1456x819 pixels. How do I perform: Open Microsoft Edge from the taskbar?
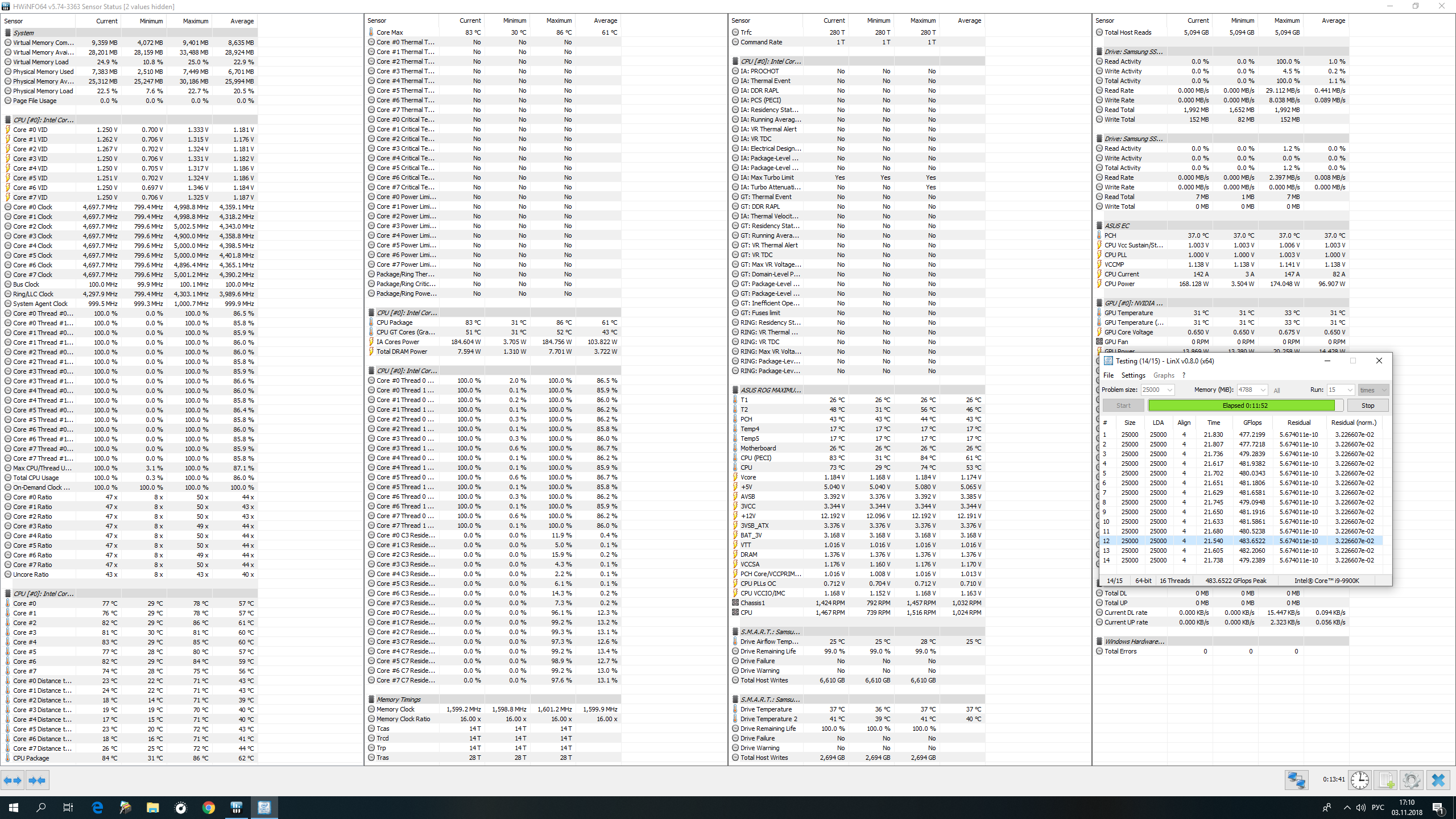point(97,808)
